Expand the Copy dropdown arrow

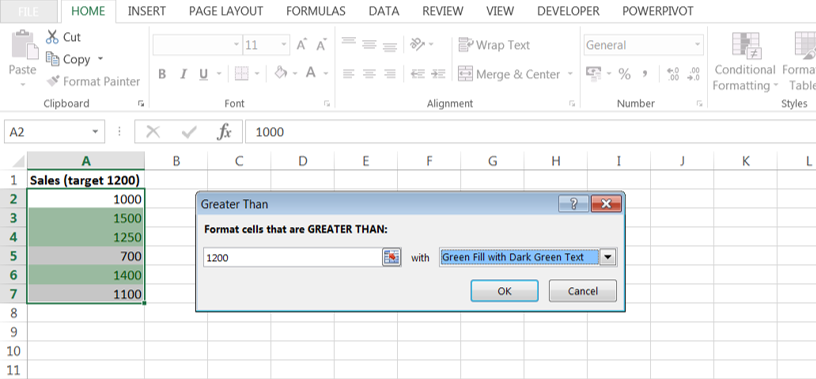coord(100,59)
